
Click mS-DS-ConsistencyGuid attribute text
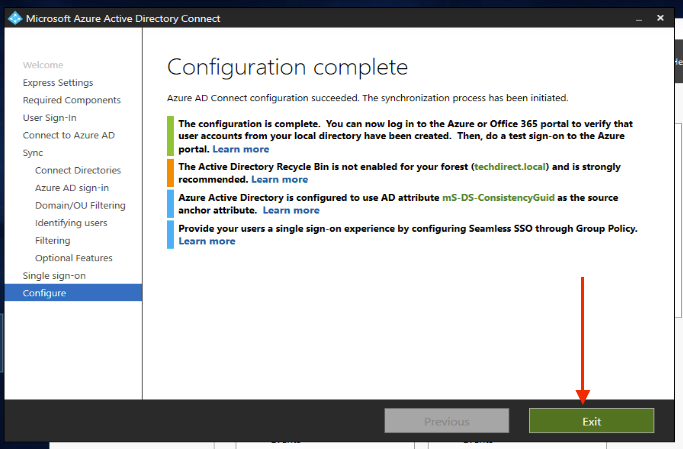(498, 198)
